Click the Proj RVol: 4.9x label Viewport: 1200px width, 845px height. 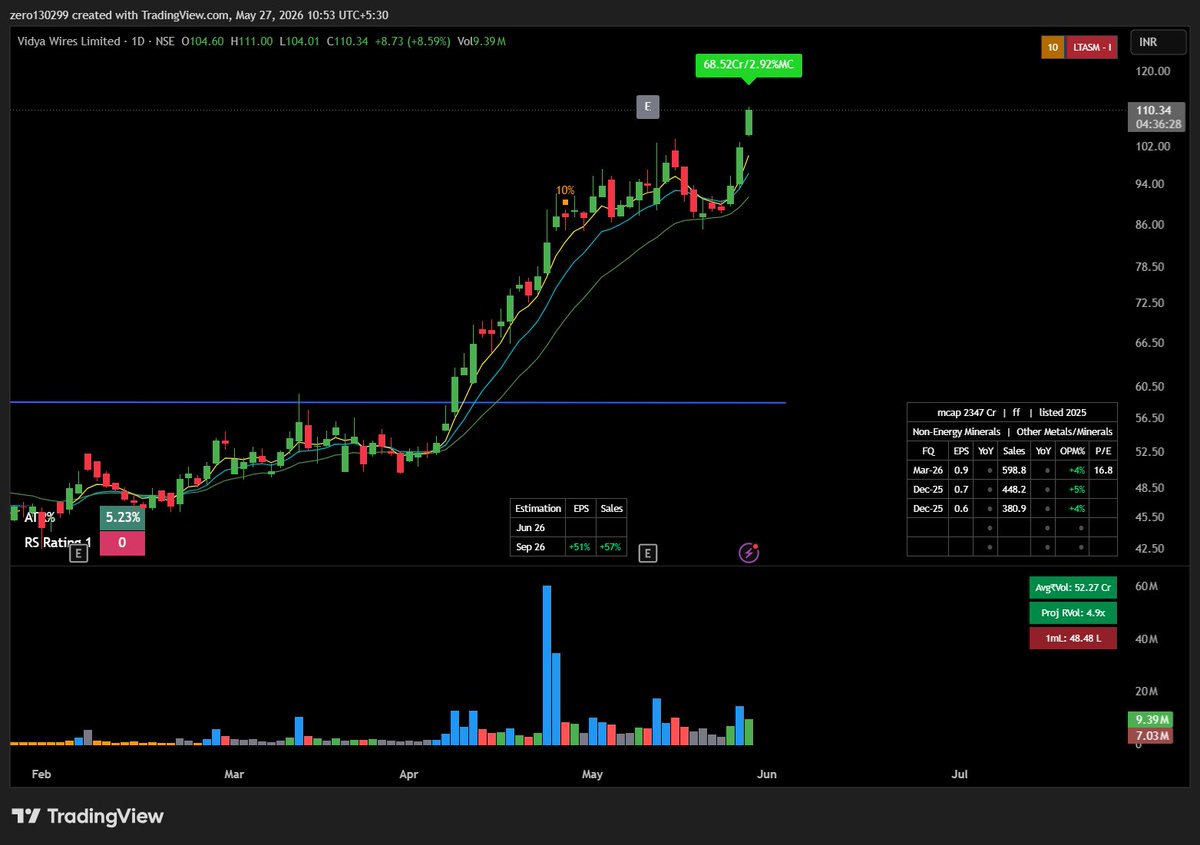1072,613
